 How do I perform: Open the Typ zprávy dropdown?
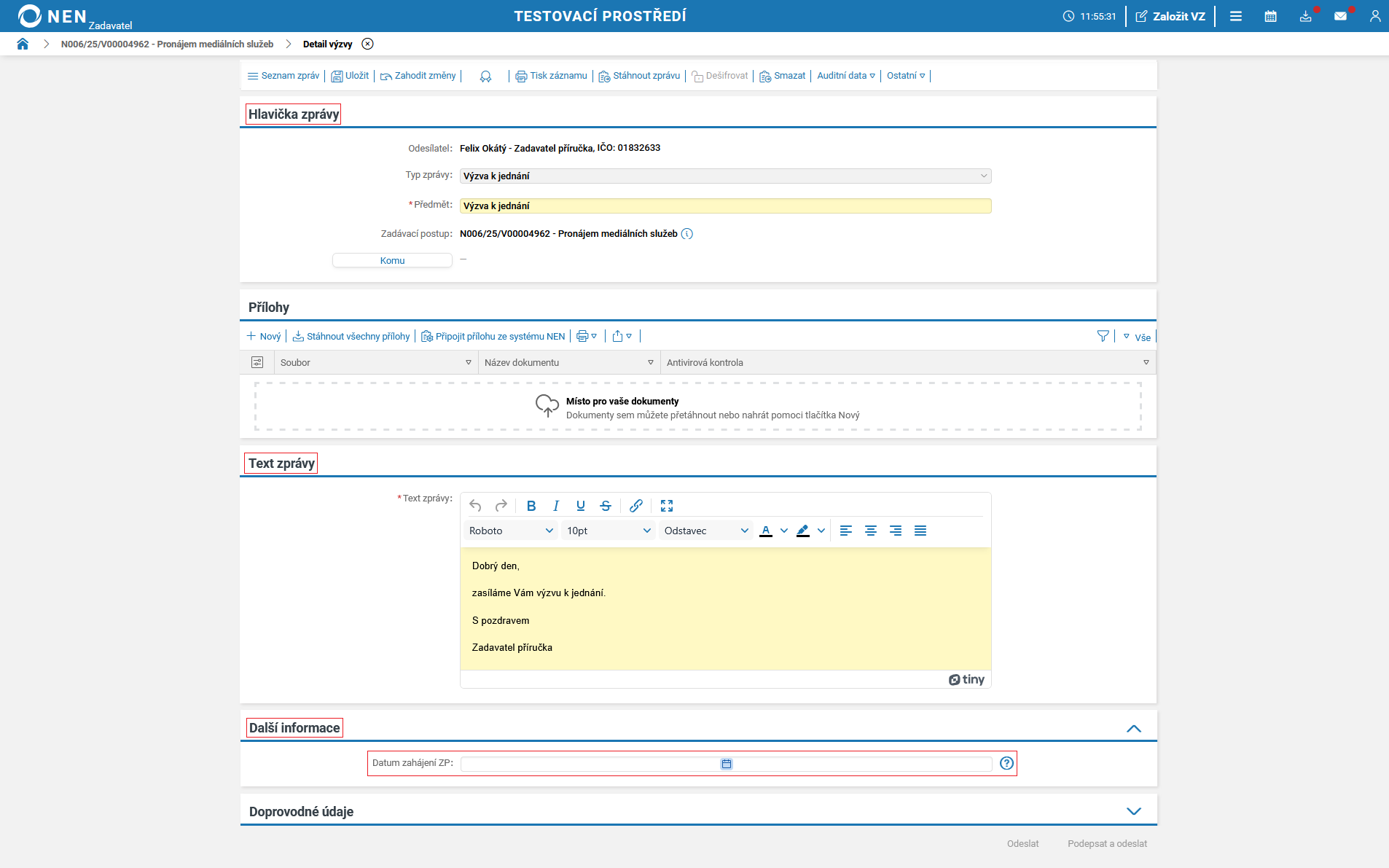click(x=725, y=176)
